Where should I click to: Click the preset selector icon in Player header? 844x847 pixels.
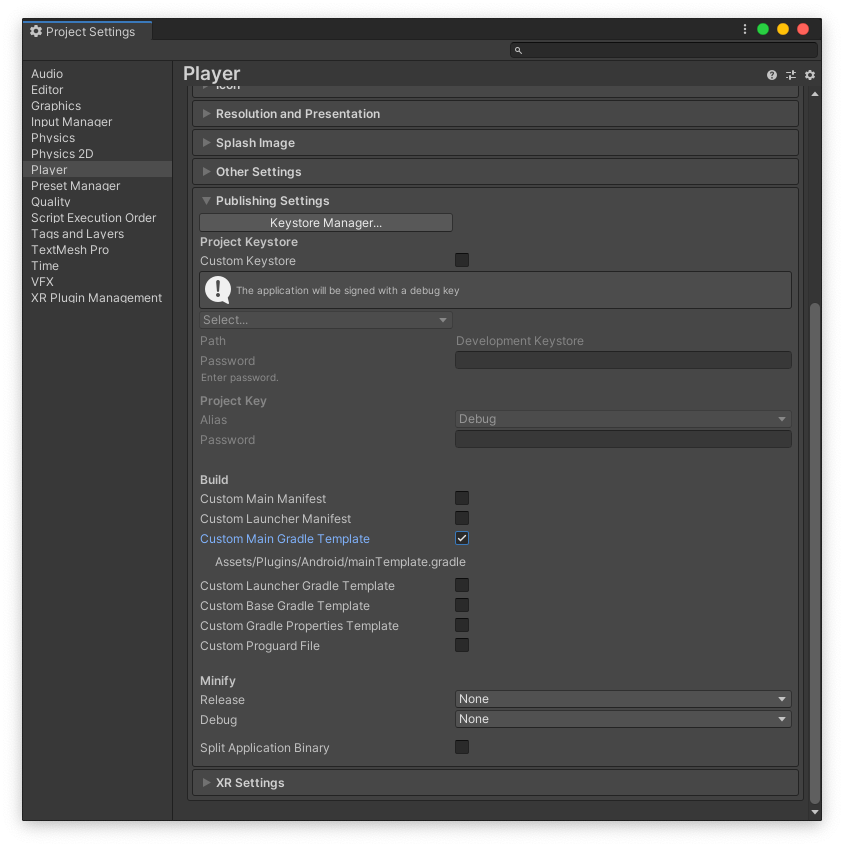(790, 74)
